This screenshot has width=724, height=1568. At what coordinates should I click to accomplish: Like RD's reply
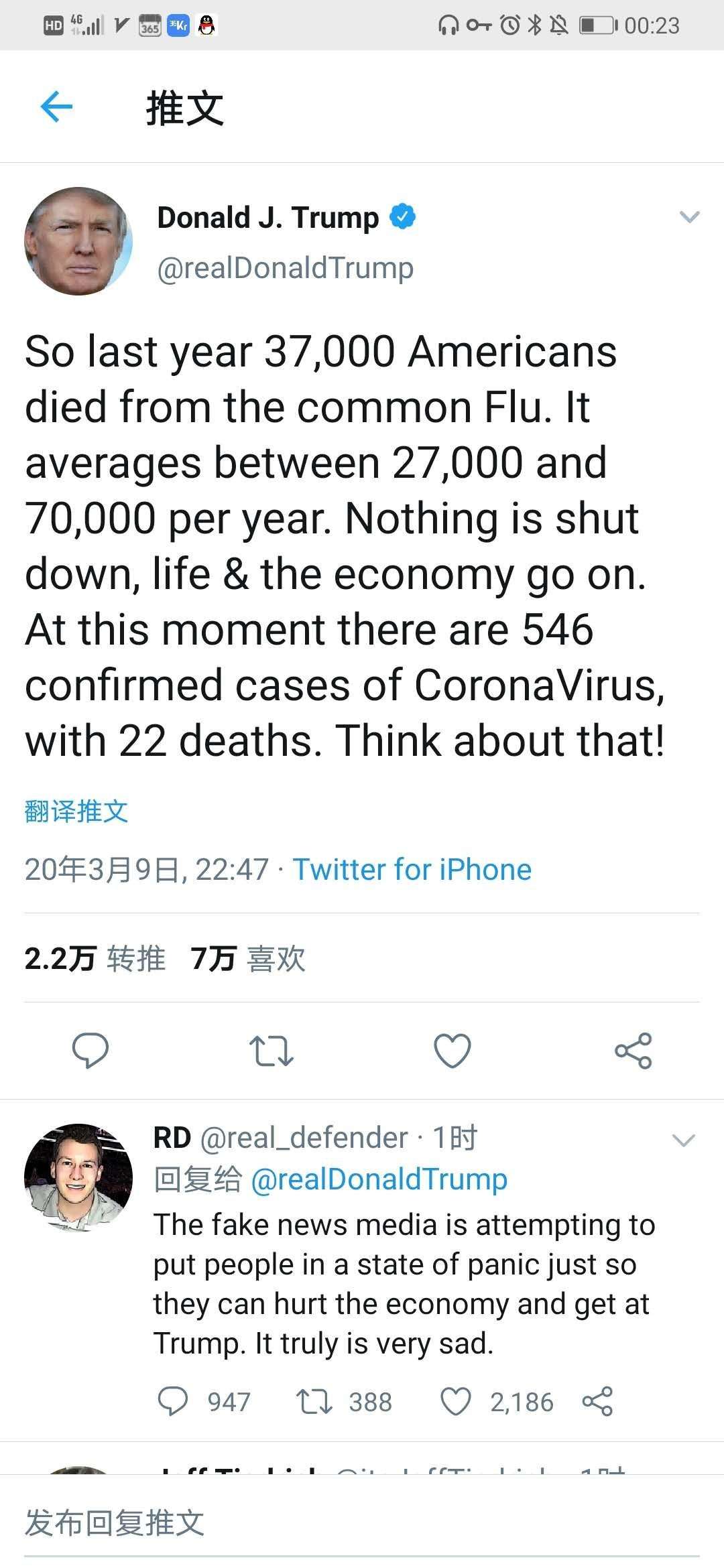tap(456, 1401)
